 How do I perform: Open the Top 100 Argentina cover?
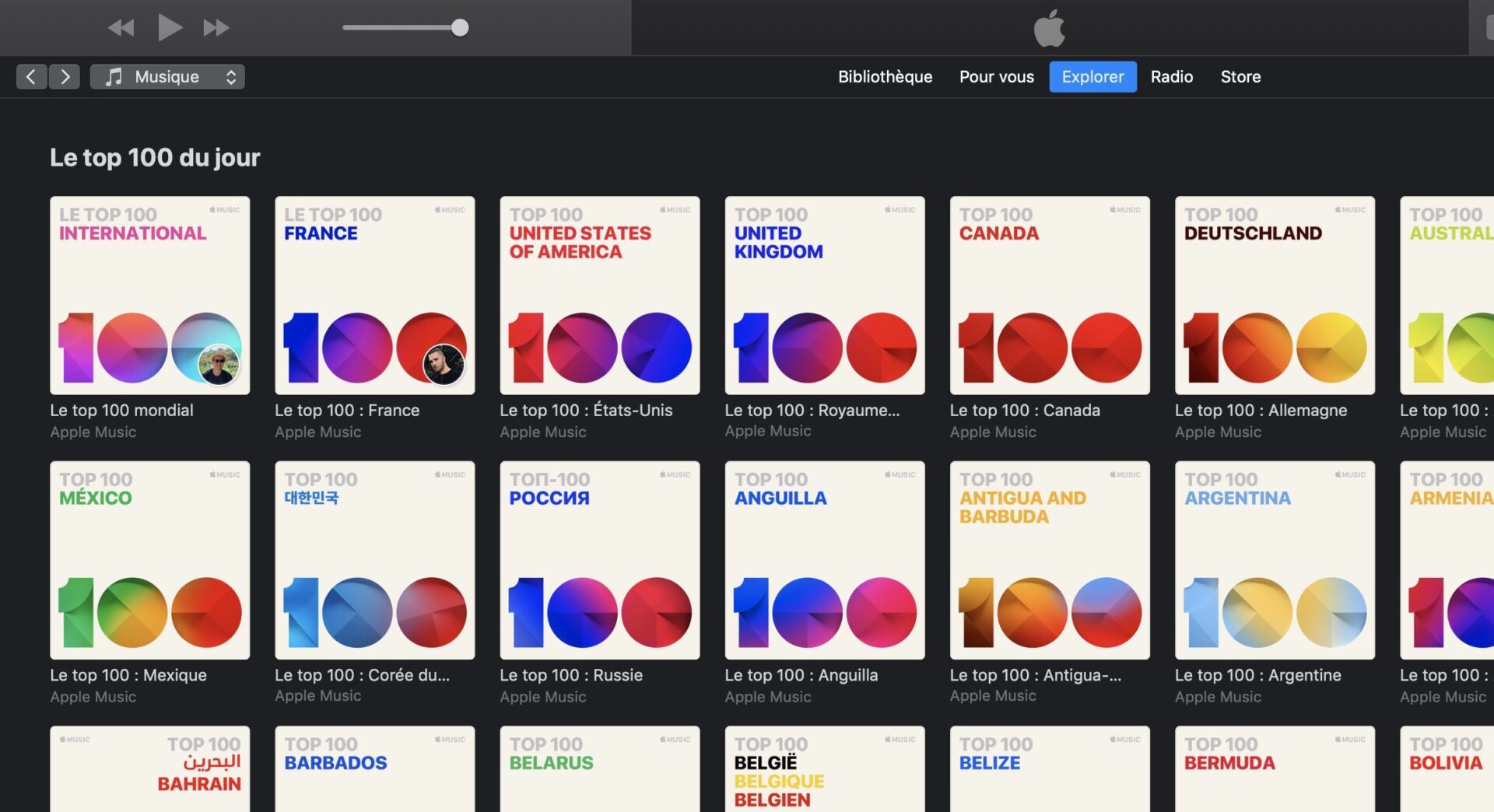coord(1275,560)
